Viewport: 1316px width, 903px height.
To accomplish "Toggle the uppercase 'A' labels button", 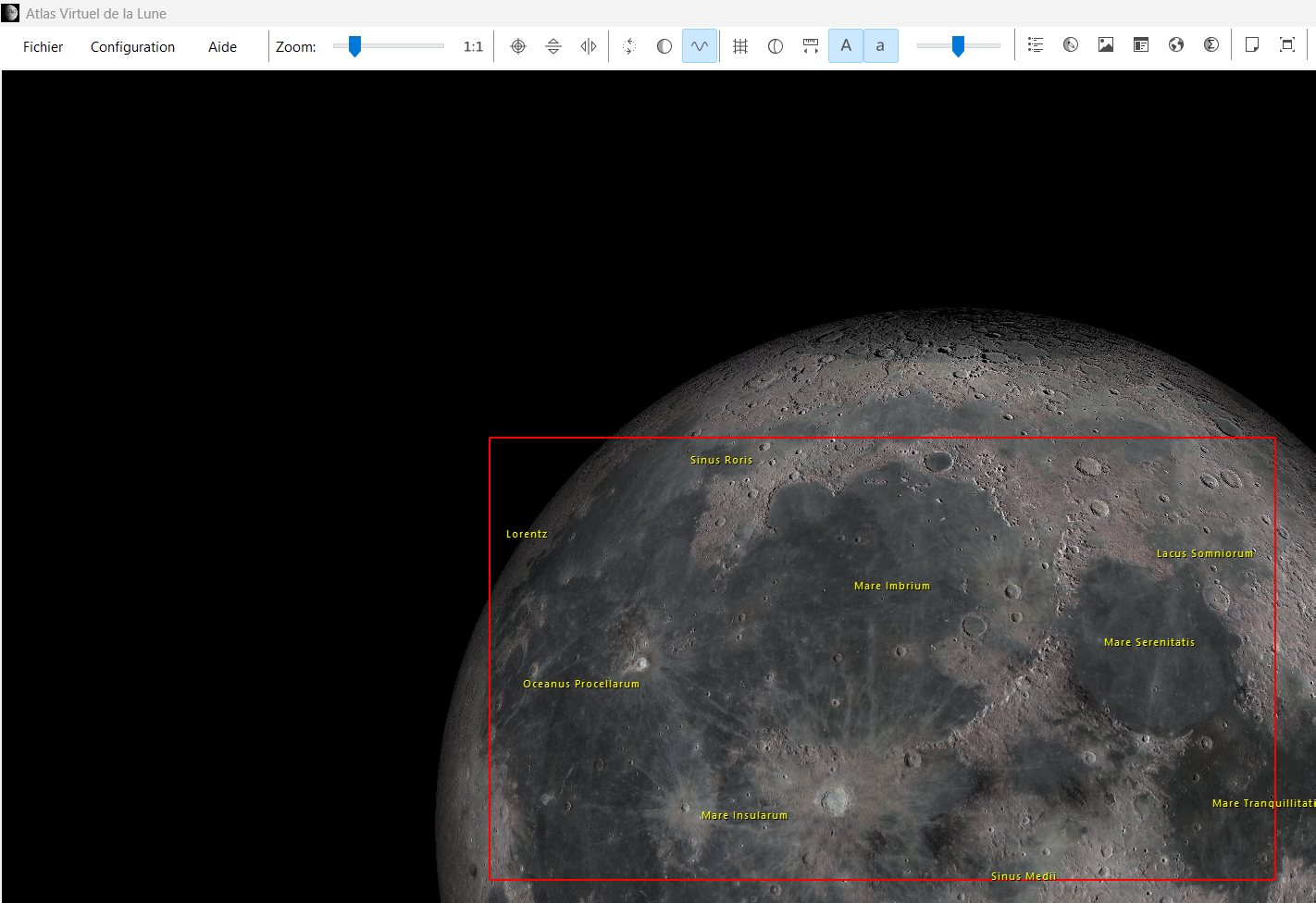I will [x=846, y=46].
